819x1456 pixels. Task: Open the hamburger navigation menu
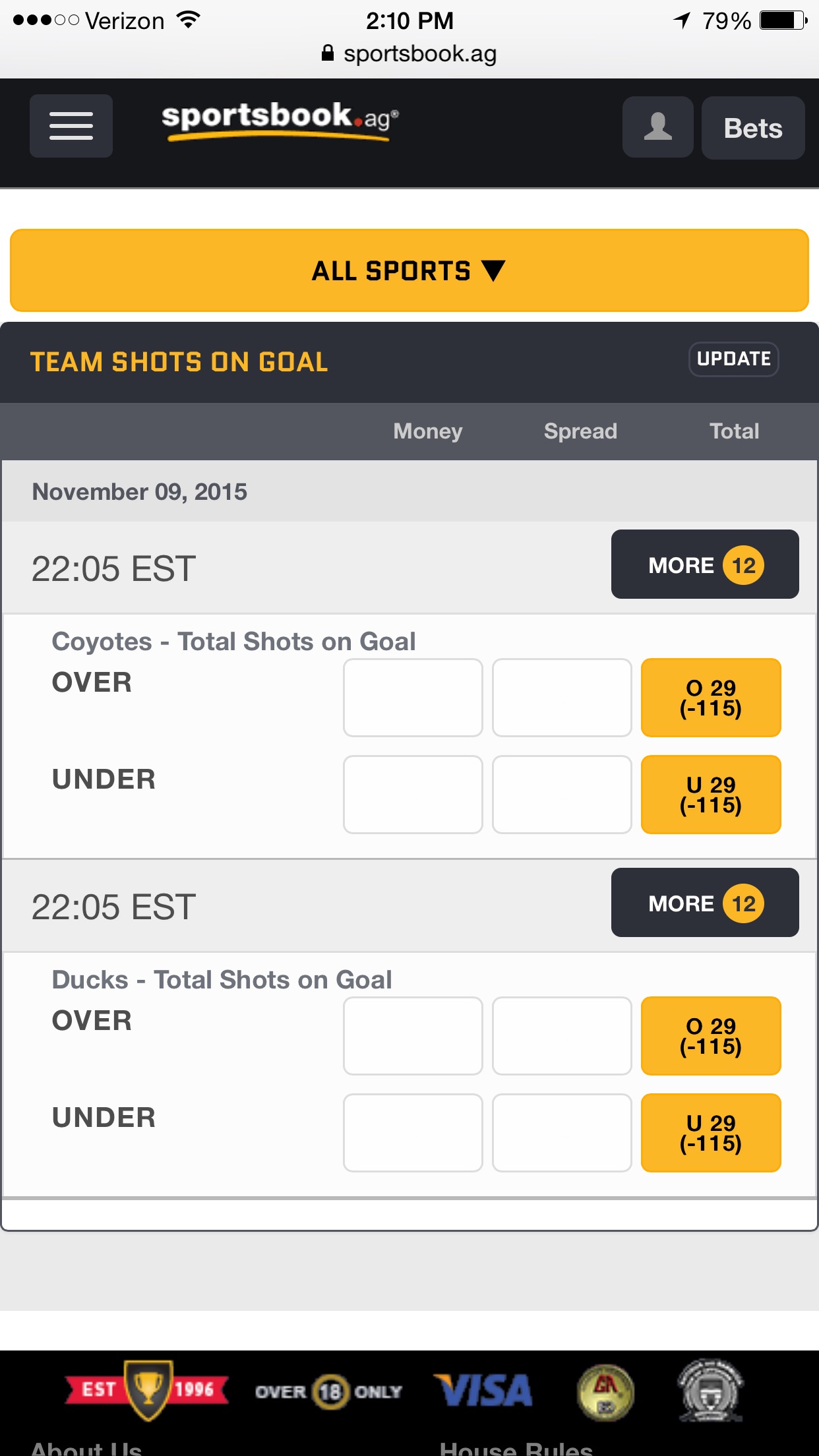click(71, 126)
